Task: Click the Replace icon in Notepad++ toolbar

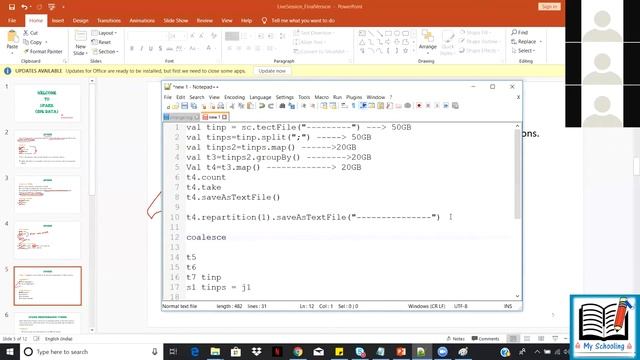Action: pos(291,106)
